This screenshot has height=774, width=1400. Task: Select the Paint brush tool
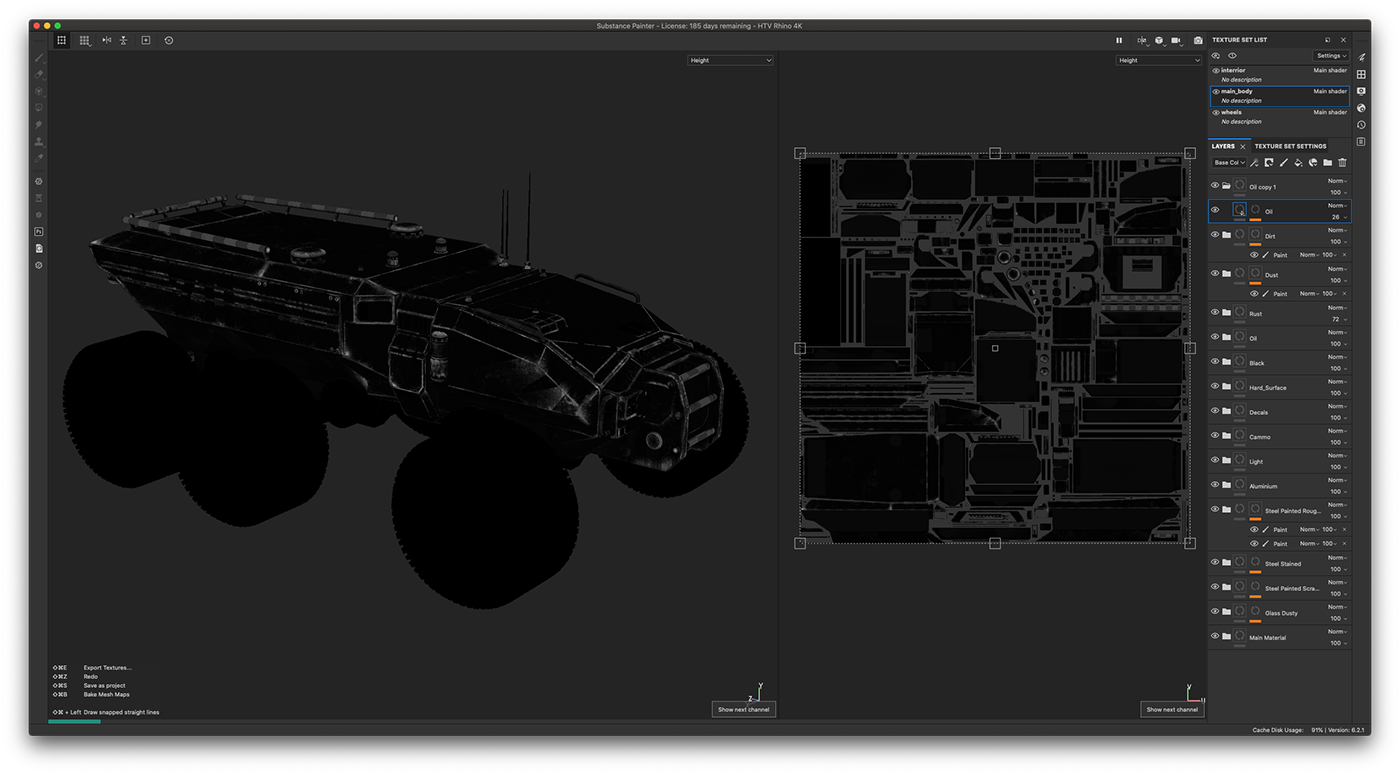(38, 57)
